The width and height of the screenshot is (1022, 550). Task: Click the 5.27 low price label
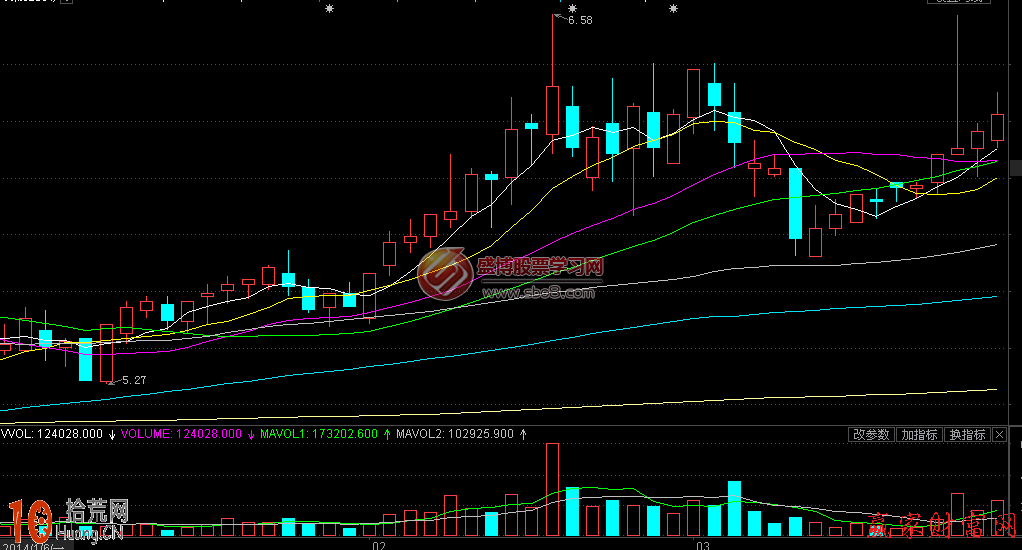(x=134, y=380)
